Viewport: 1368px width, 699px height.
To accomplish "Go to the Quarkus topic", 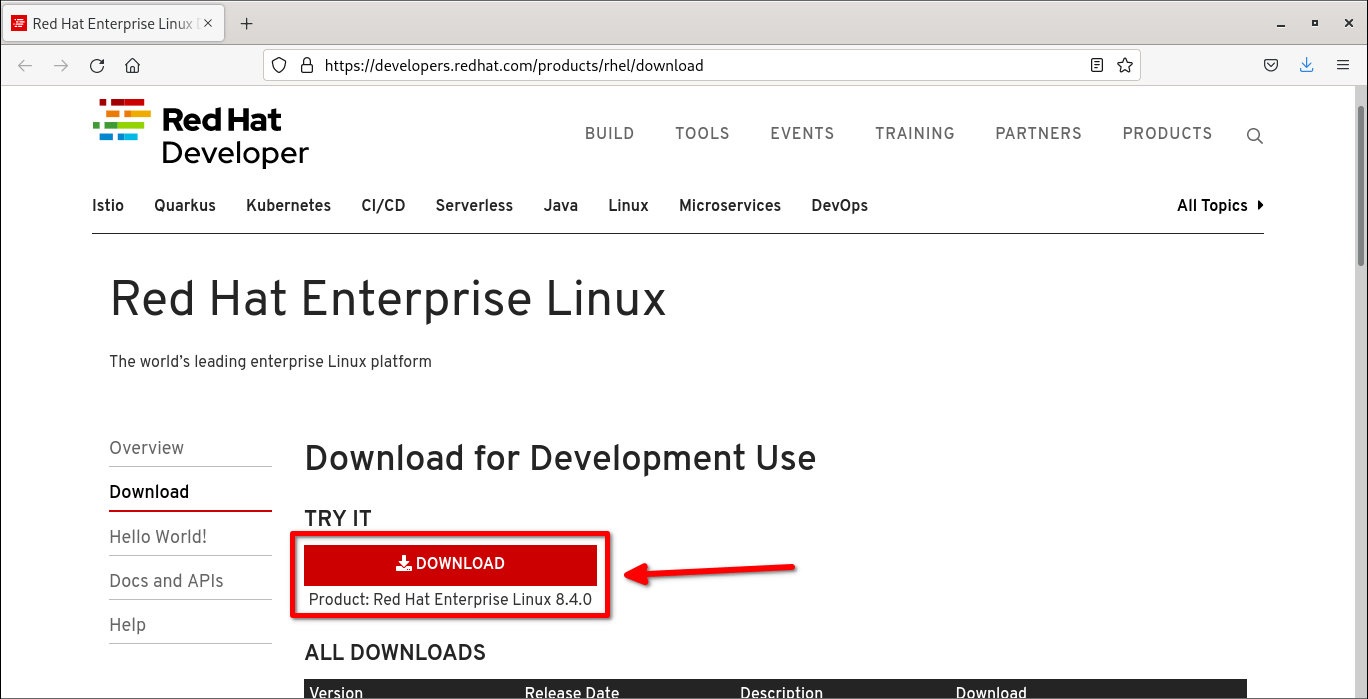I will click(x=185, y=206).
